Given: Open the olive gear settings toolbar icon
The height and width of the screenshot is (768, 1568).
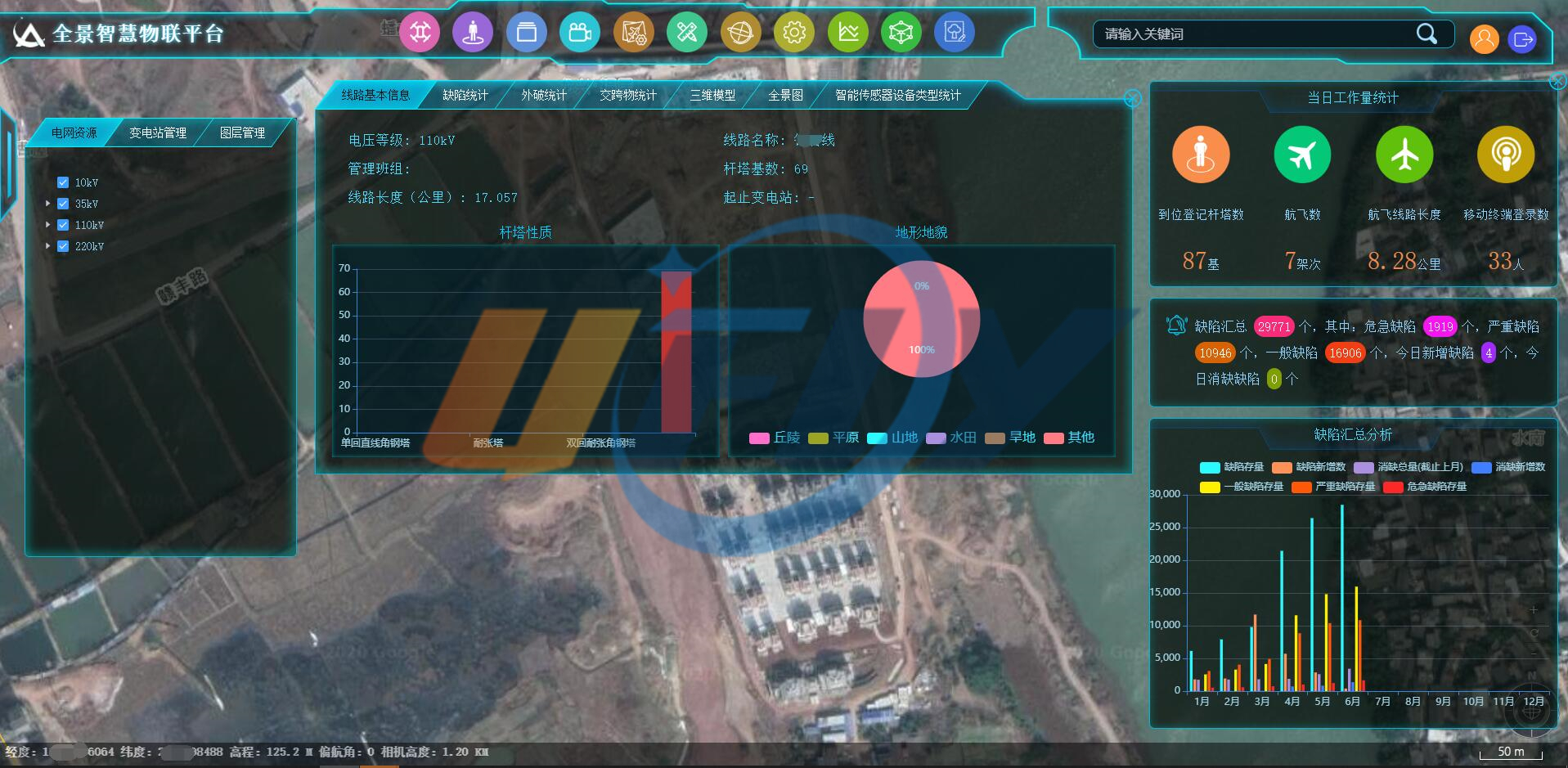Looking at the screenshot, I should [x=794, y=33].
